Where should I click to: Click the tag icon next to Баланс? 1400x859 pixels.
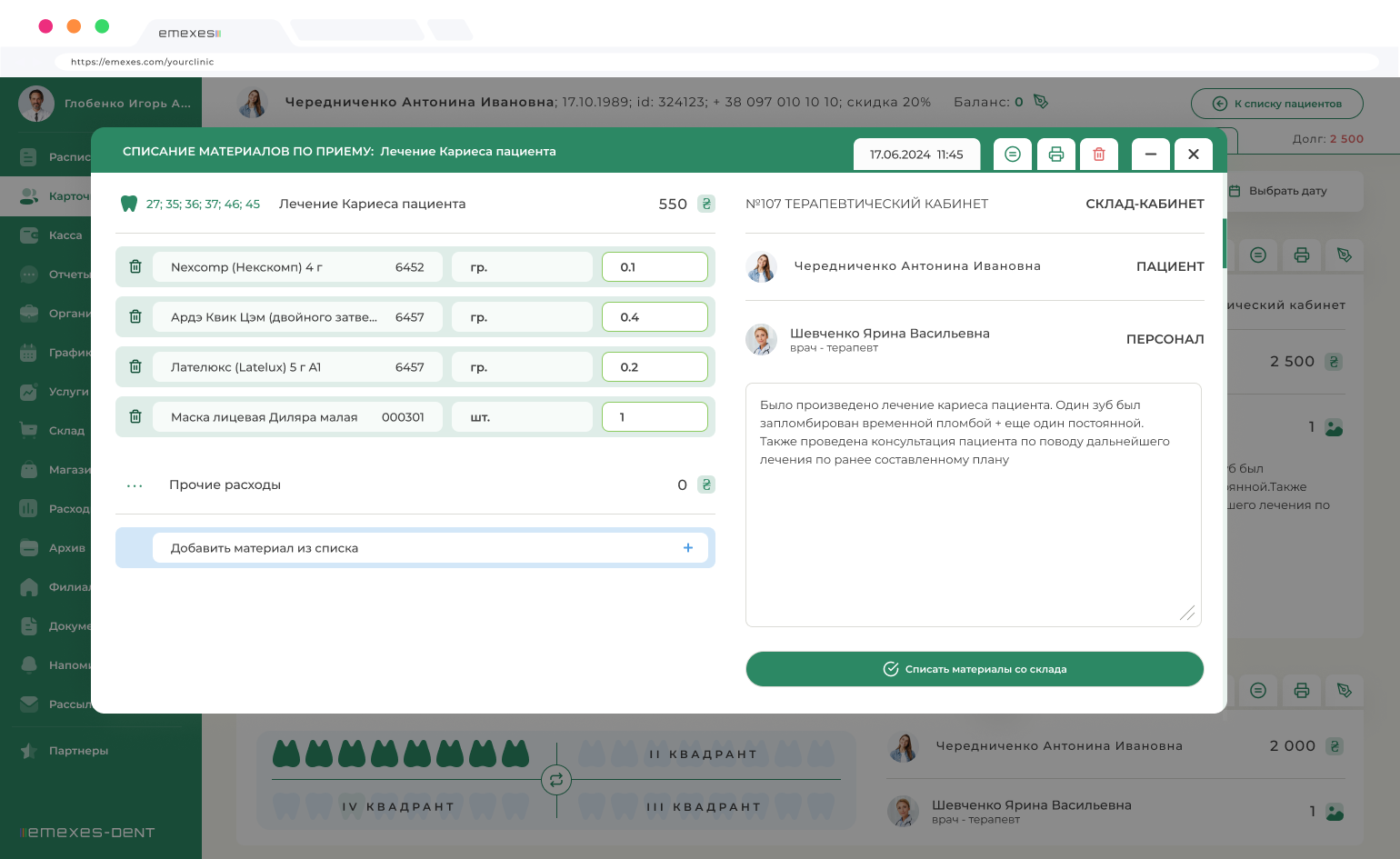(x=1041, y=102)
